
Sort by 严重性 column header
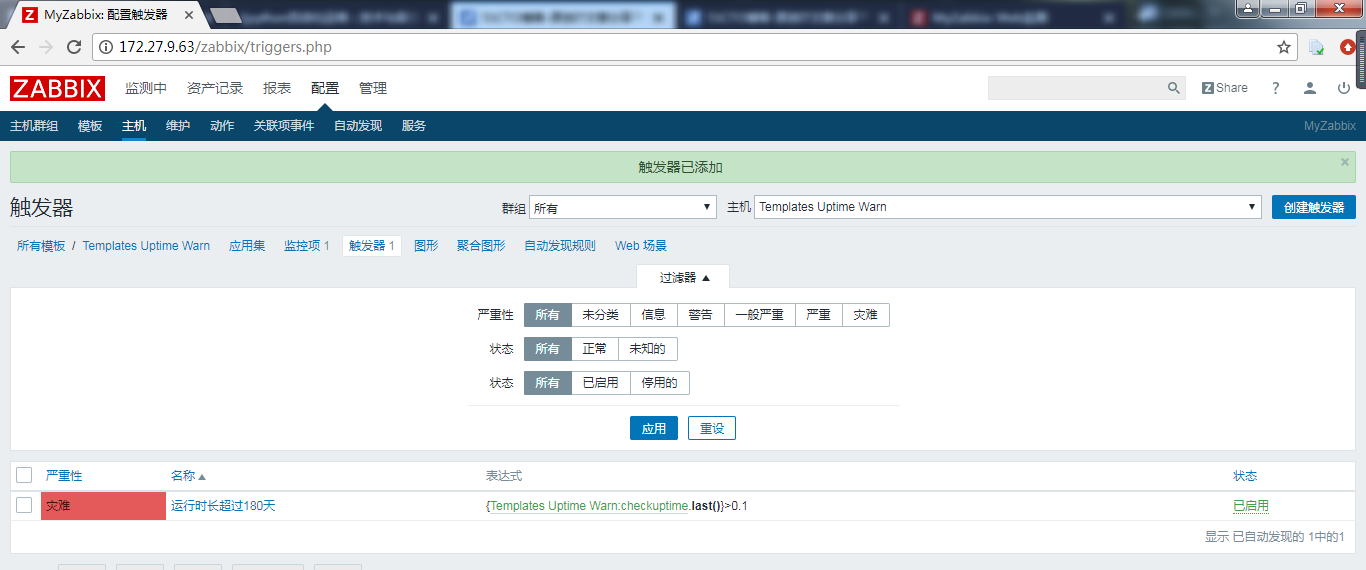pyautogui.click(x=64, y=476)
